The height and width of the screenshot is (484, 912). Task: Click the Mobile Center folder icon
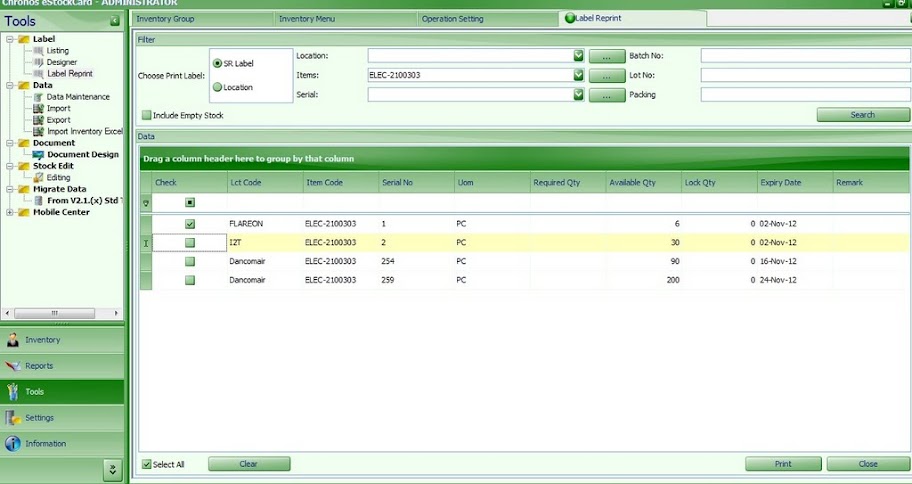[x=24, y=212]
